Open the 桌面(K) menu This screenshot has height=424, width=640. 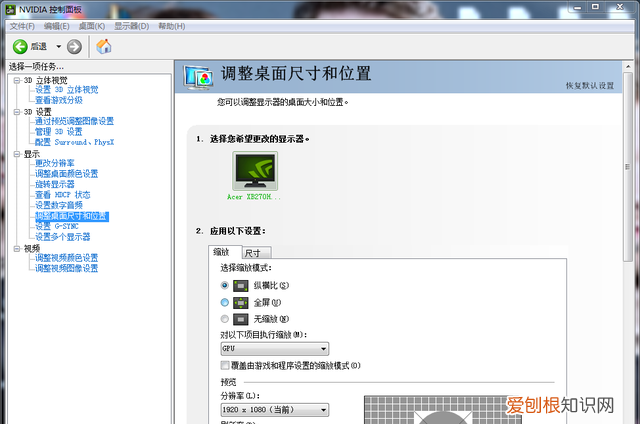92,26
